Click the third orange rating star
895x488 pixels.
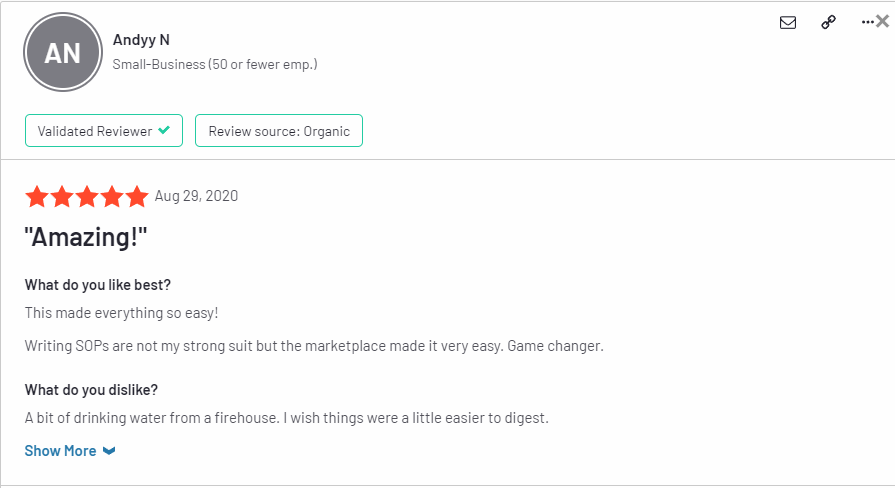tap(87, 196)
